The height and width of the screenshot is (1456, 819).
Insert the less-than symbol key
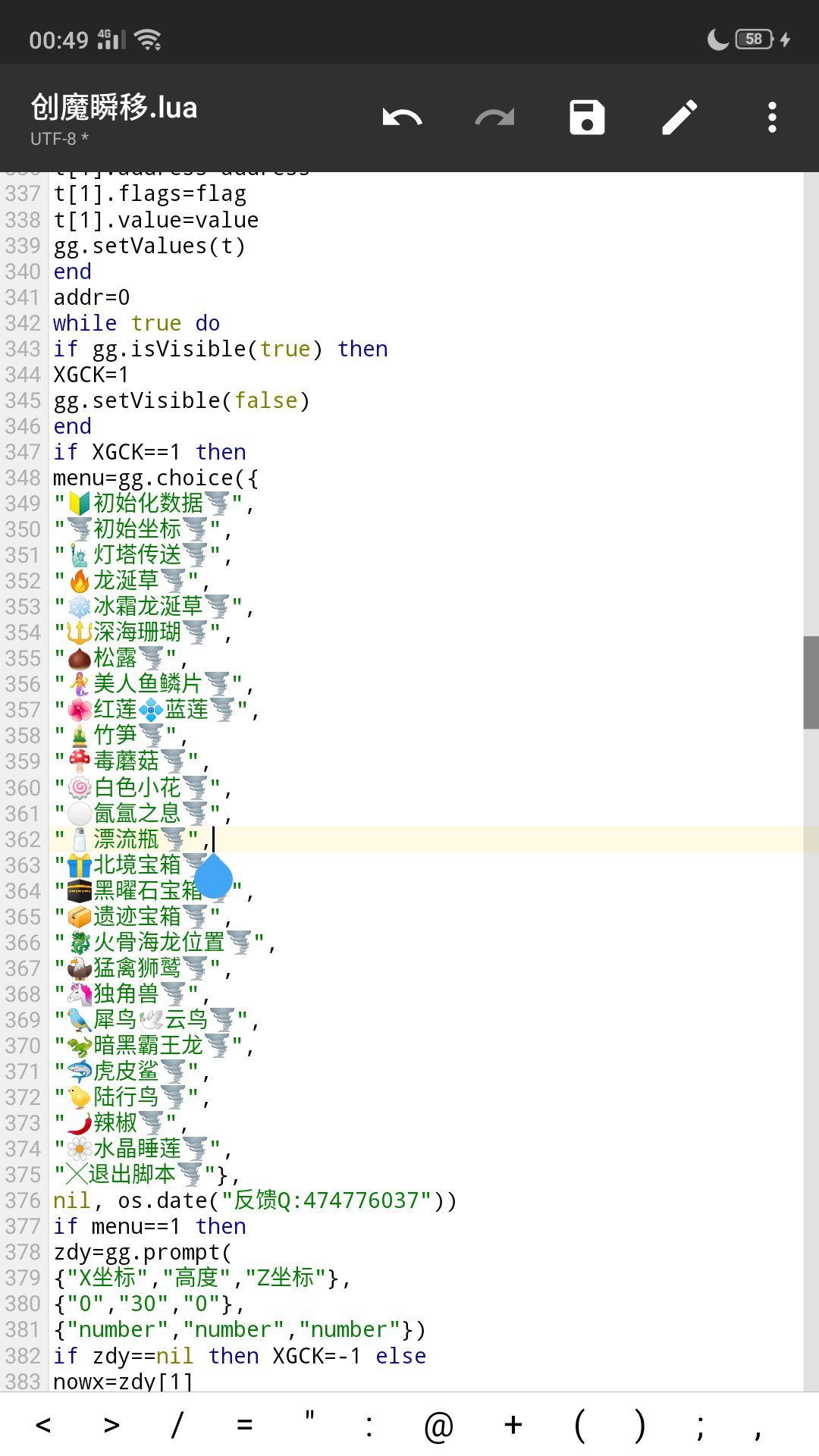coord(43,1425)
